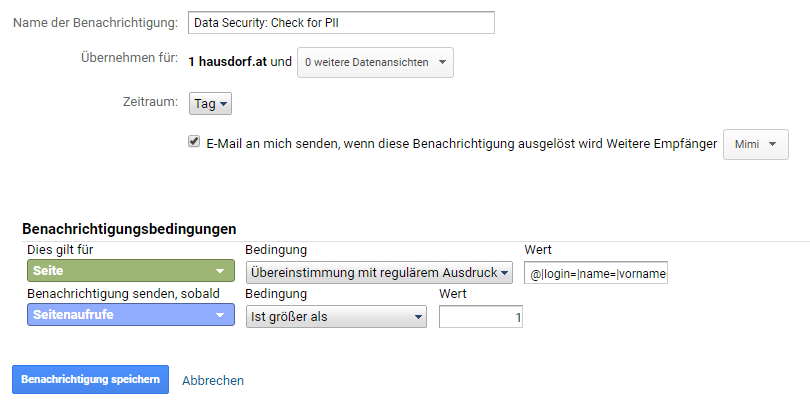
Task: Toggle the E-Mail an mich senden checkbox
Action: 194,142
